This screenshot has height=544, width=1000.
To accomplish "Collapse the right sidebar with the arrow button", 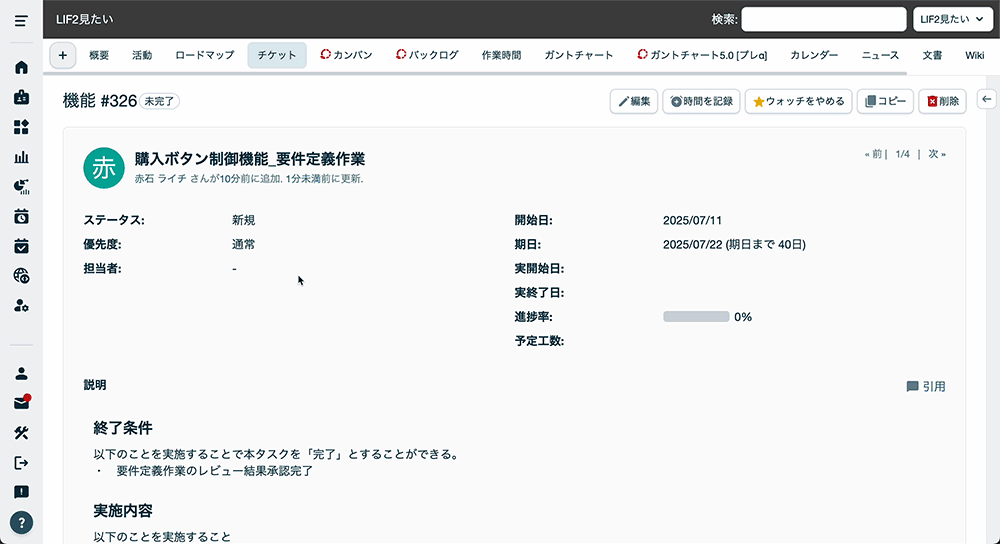I will [986, 98].
